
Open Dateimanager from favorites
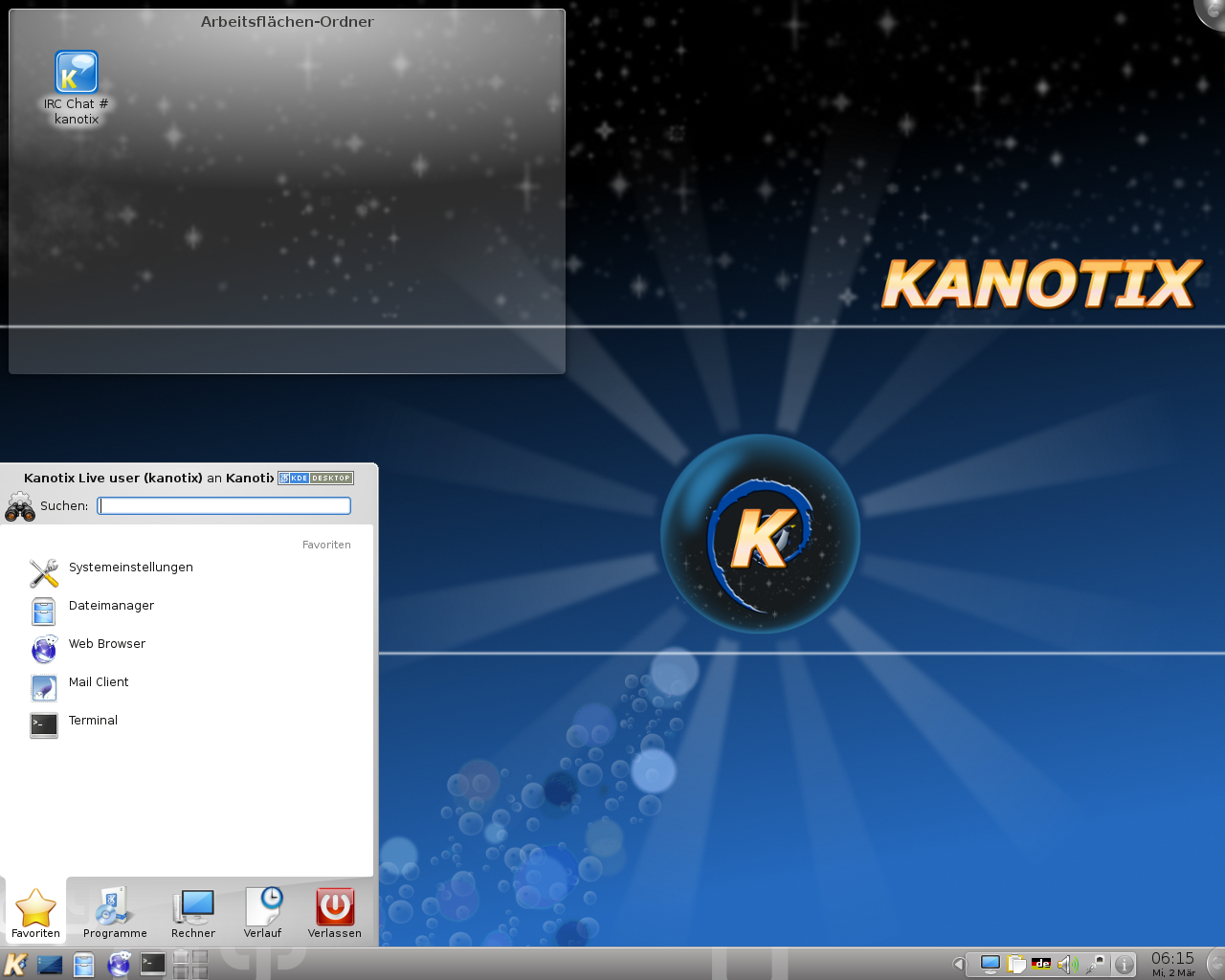pyautogui.click(x=187, y=611)
